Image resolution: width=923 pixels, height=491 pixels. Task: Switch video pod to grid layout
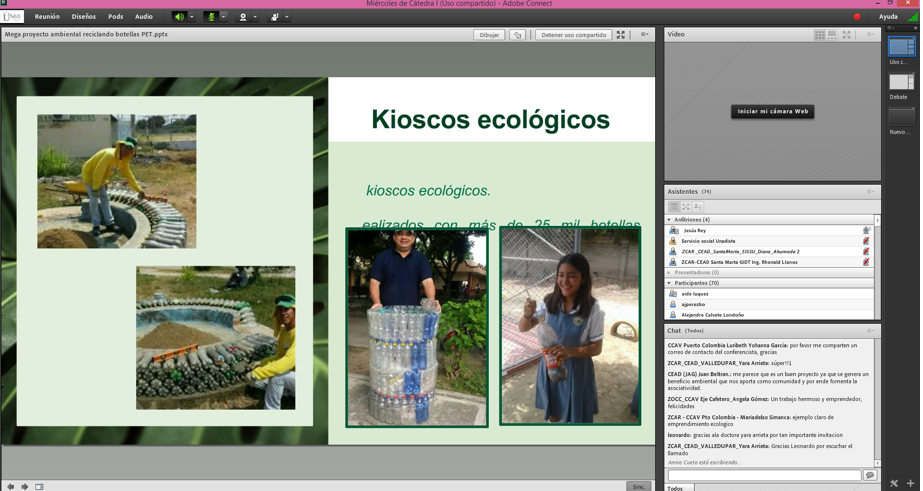pyautogui.click(x=819, y=35)
